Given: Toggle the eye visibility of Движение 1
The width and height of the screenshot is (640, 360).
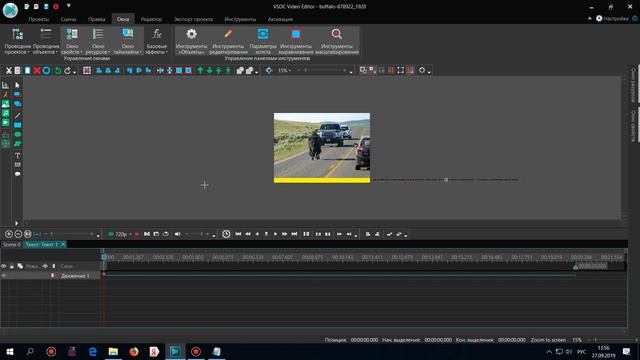Looking at the screenshot, I should pyautogui.click(x=4, y=276).
